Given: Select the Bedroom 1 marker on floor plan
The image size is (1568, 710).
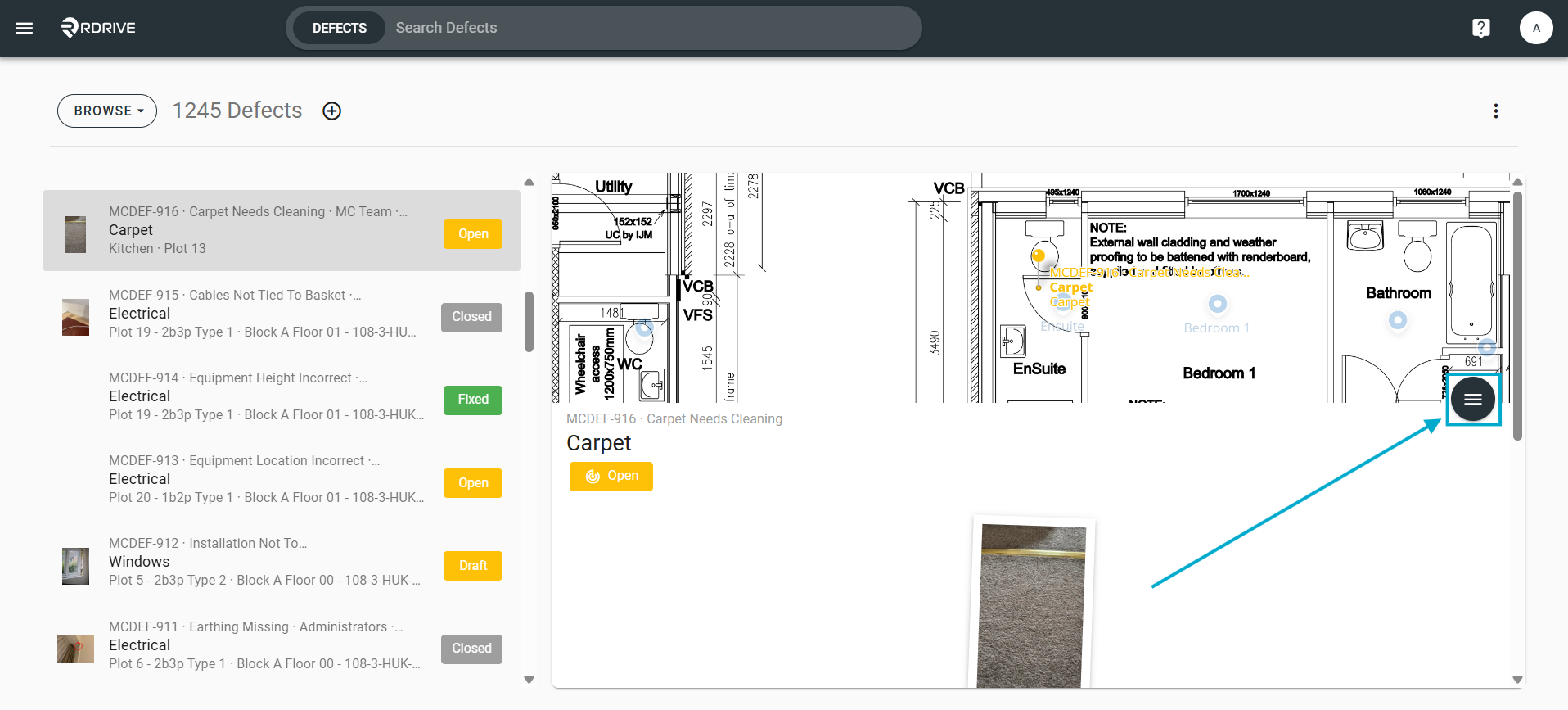Looking at the screenshot, I should click(1218, 304).
